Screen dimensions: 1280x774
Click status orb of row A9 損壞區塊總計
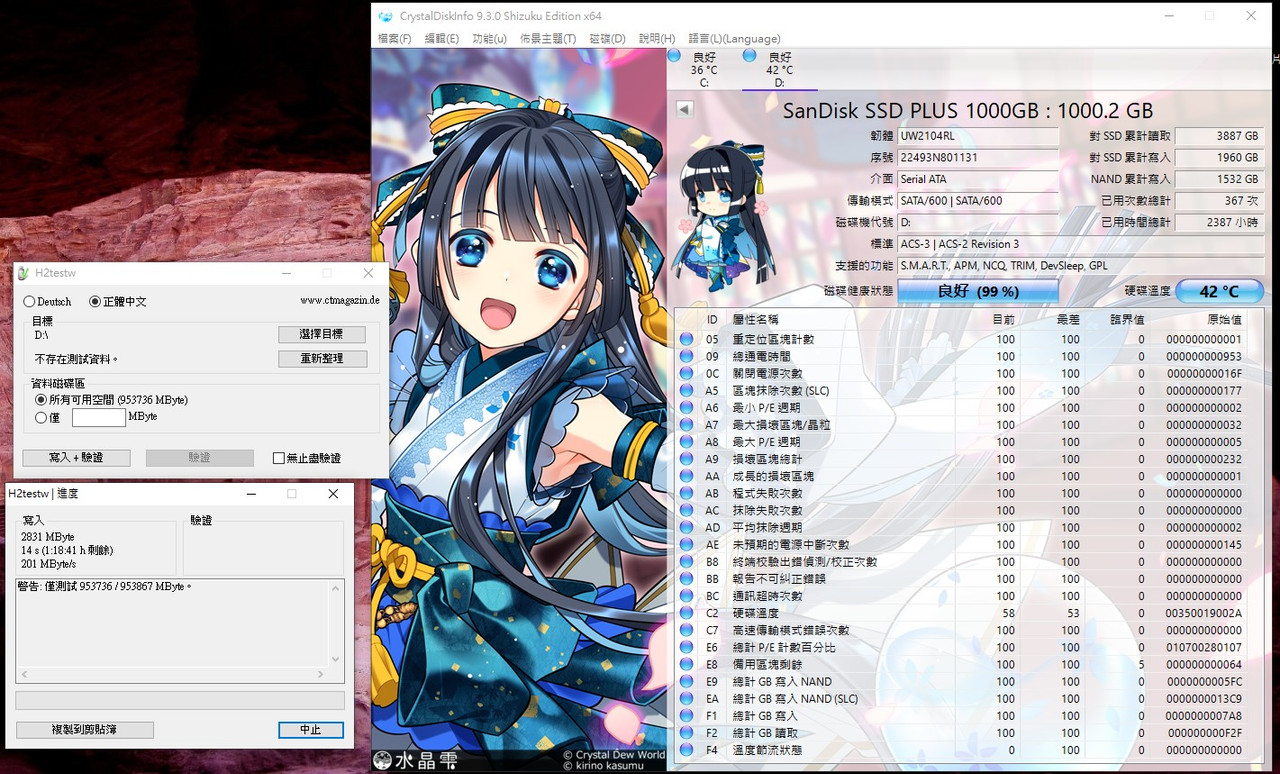tap(686, 459)
